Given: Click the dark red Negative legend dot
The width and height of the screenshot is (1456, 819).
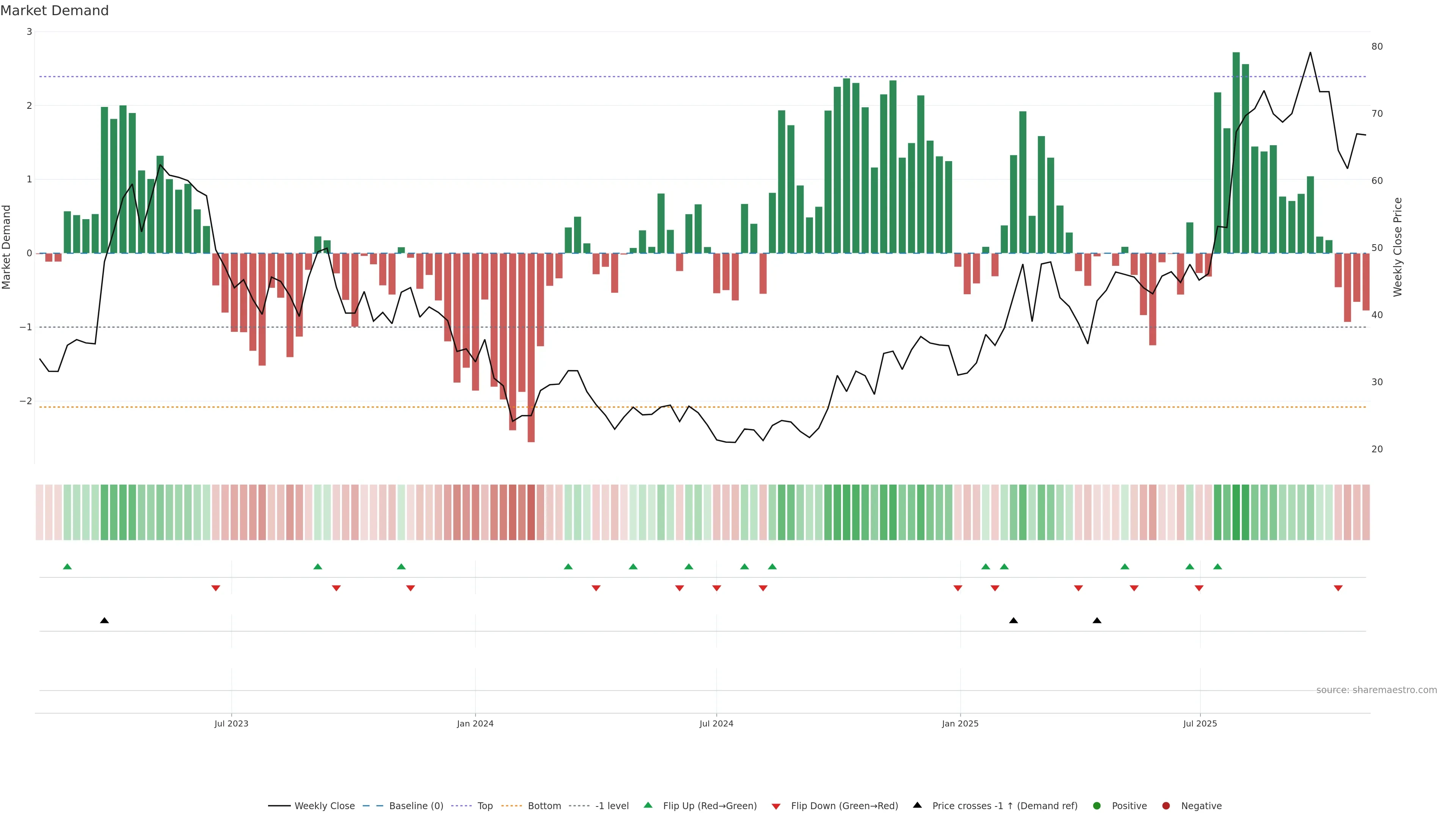Looking at the screenshot, I should [x=1166, y=805].
